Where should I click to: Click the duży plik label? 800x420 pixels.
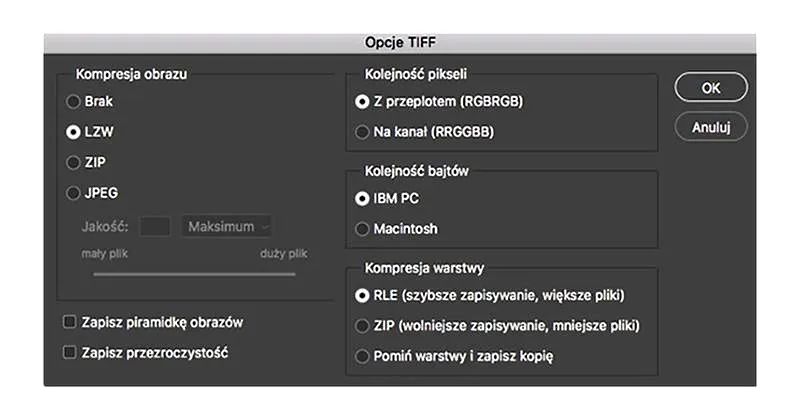[x=284, y=254]
